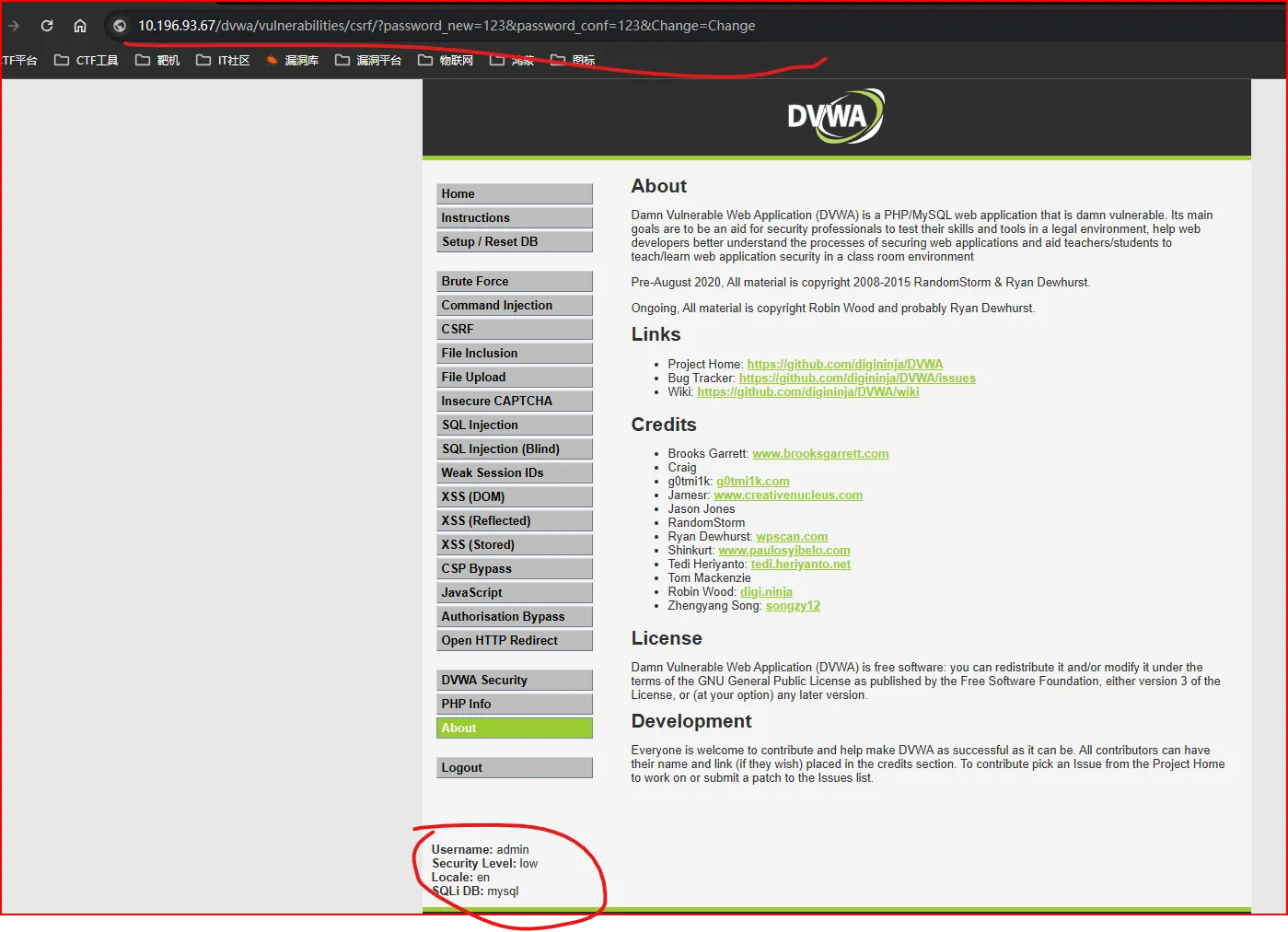
Task: Open the DVWA Wiki link
Action: pos(808,392)
